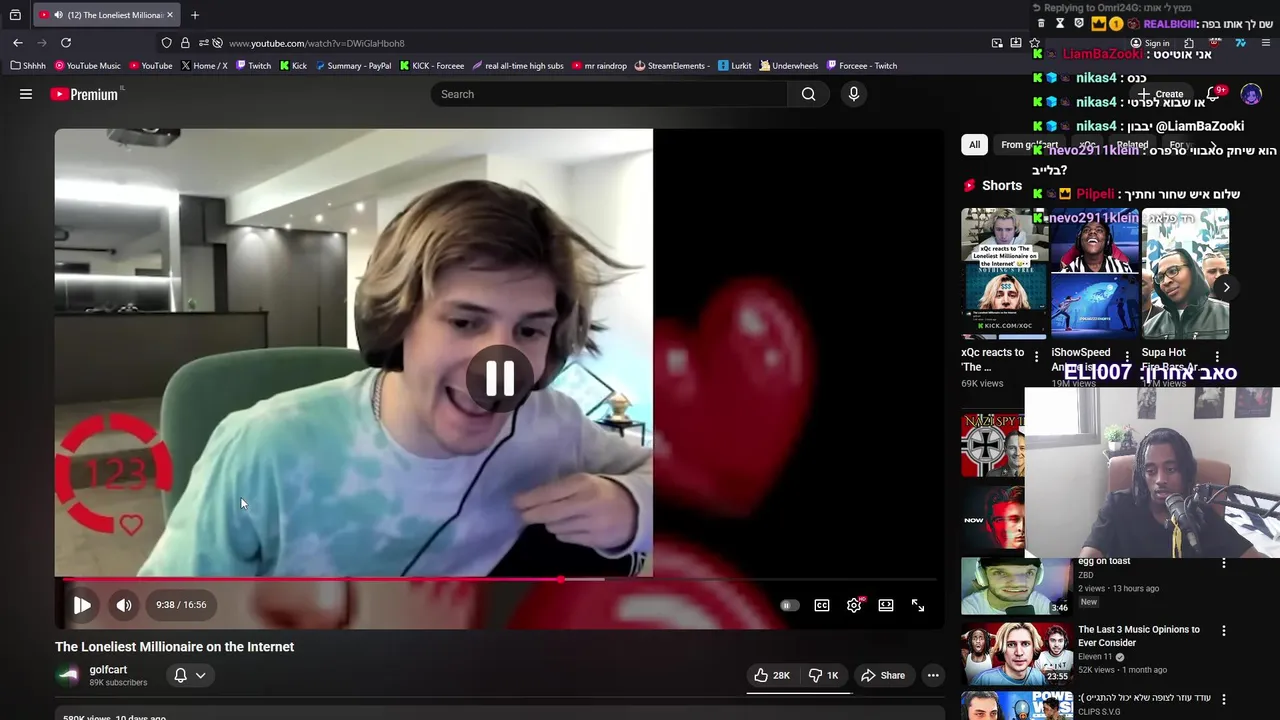Open the iShowSpeed Short thumbnail

[1095, 273]
